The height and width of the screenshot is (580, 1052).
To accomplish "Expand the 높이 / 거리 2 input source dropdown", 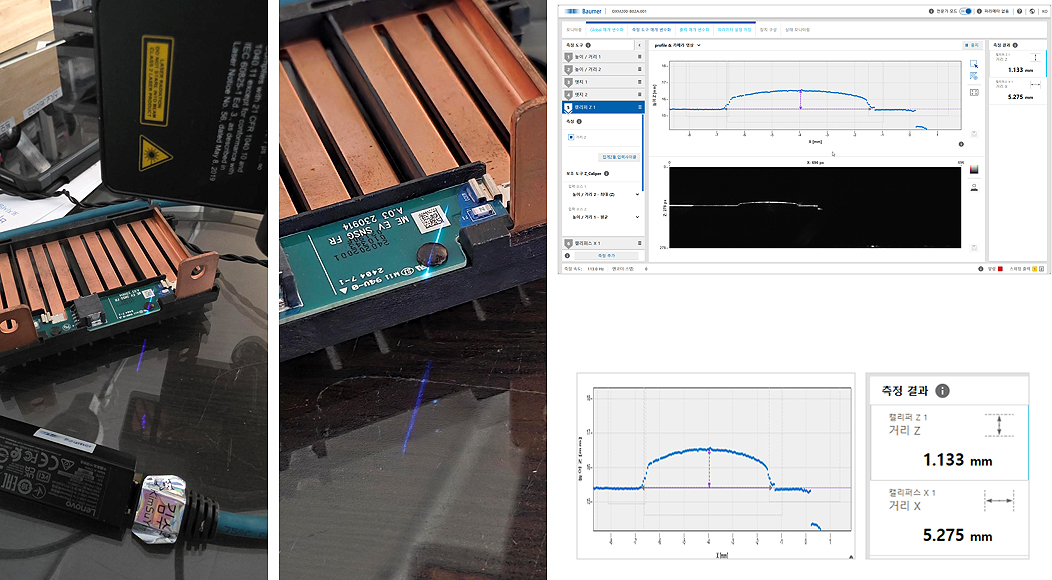I will coord(604,193).
